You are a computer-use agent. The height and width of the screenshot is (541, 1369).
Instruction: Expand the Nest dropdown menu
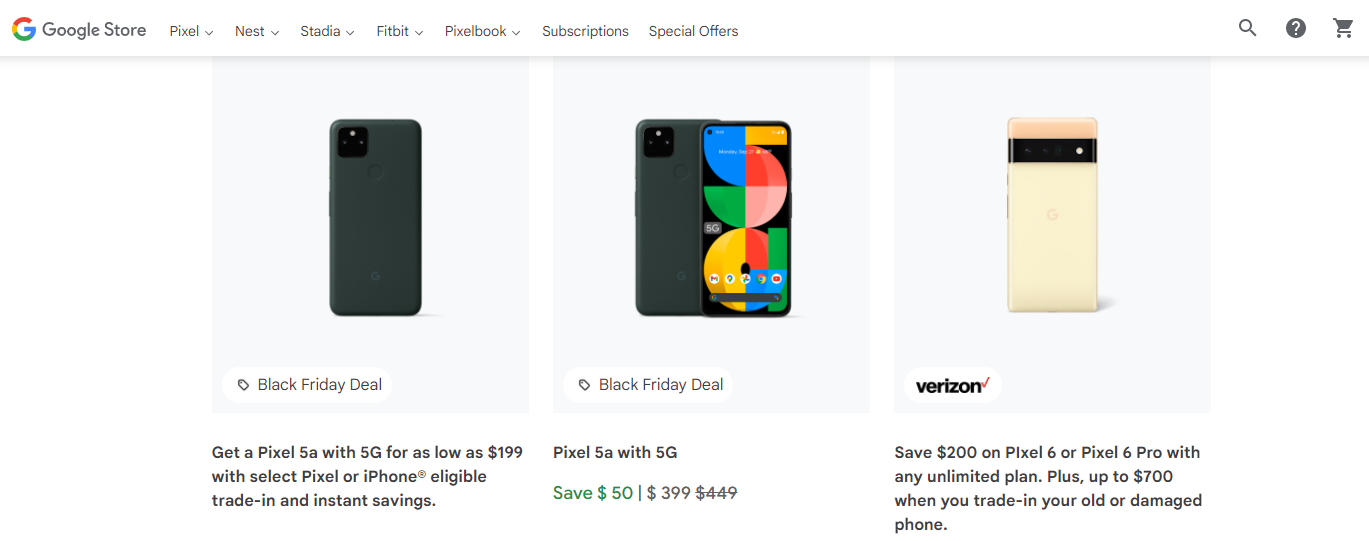[x=257, y=31]
